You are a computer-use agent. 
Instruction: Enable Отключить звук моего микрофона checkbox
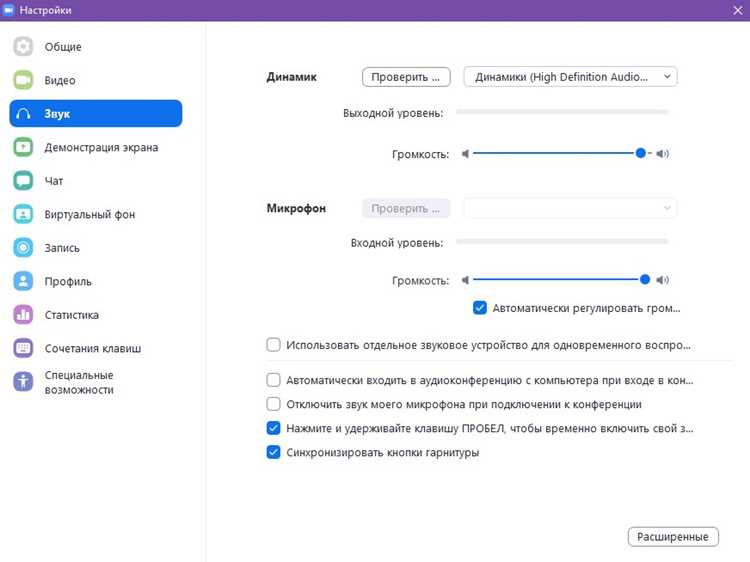[273, 404]
